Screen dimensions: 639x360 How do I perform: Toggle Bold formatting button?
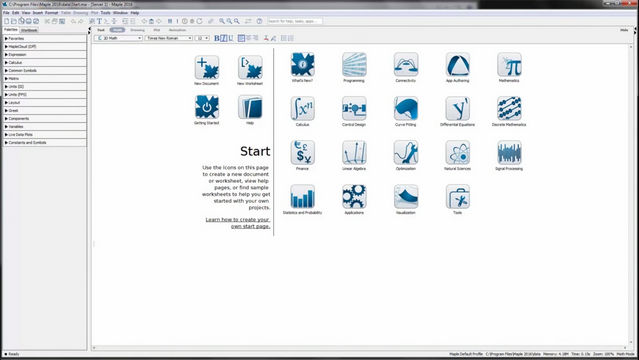click(x=217, y=38)
